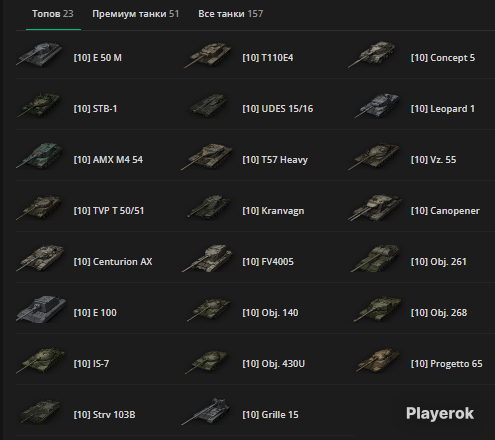This screenshot has height=440, width=495.
Task: Select the '[10] T57 Heavy' label
Action: (x=275, y=160)
